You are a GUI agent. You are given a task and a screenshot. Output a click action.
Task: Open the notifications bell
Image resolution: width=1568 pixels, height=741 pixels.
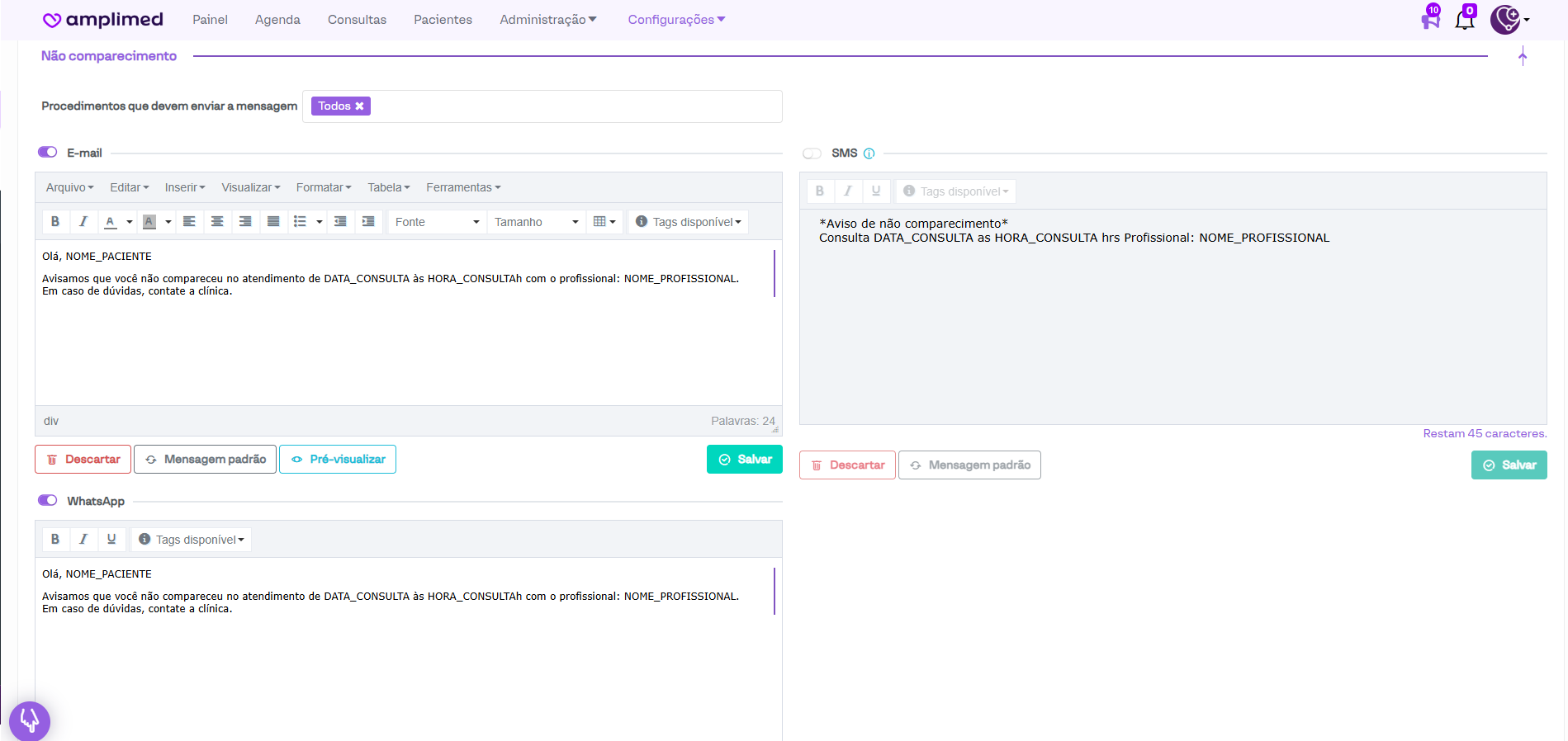pyautogui.click(x=1464, y=20)
